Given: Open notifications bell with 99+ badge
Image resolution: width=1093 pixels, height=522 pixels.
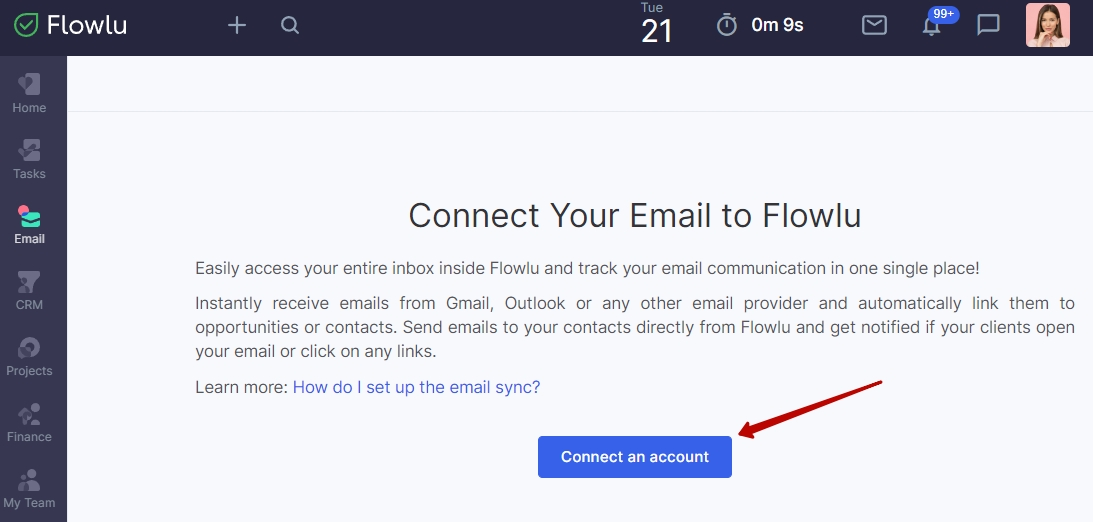Looking at the screenshot, I should pos(932,26).
